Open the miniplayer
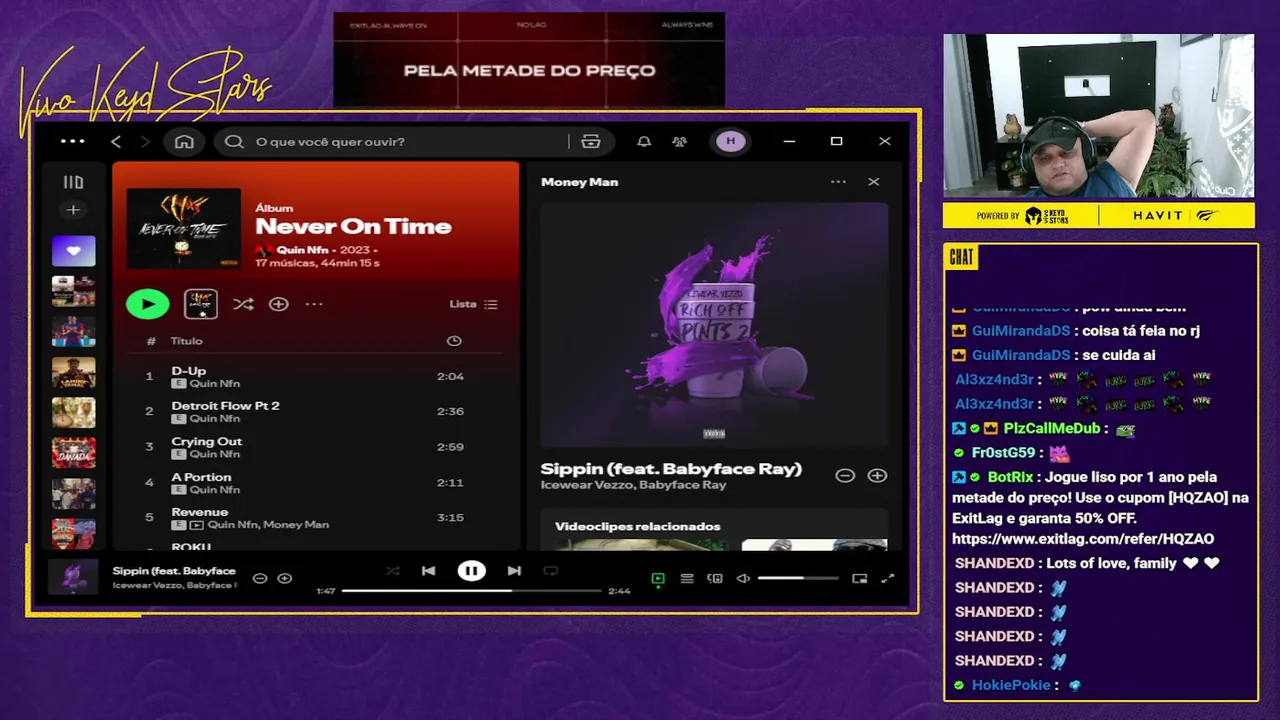The width and height of the screenshot is (1280, 720). (x=859, y=578)
